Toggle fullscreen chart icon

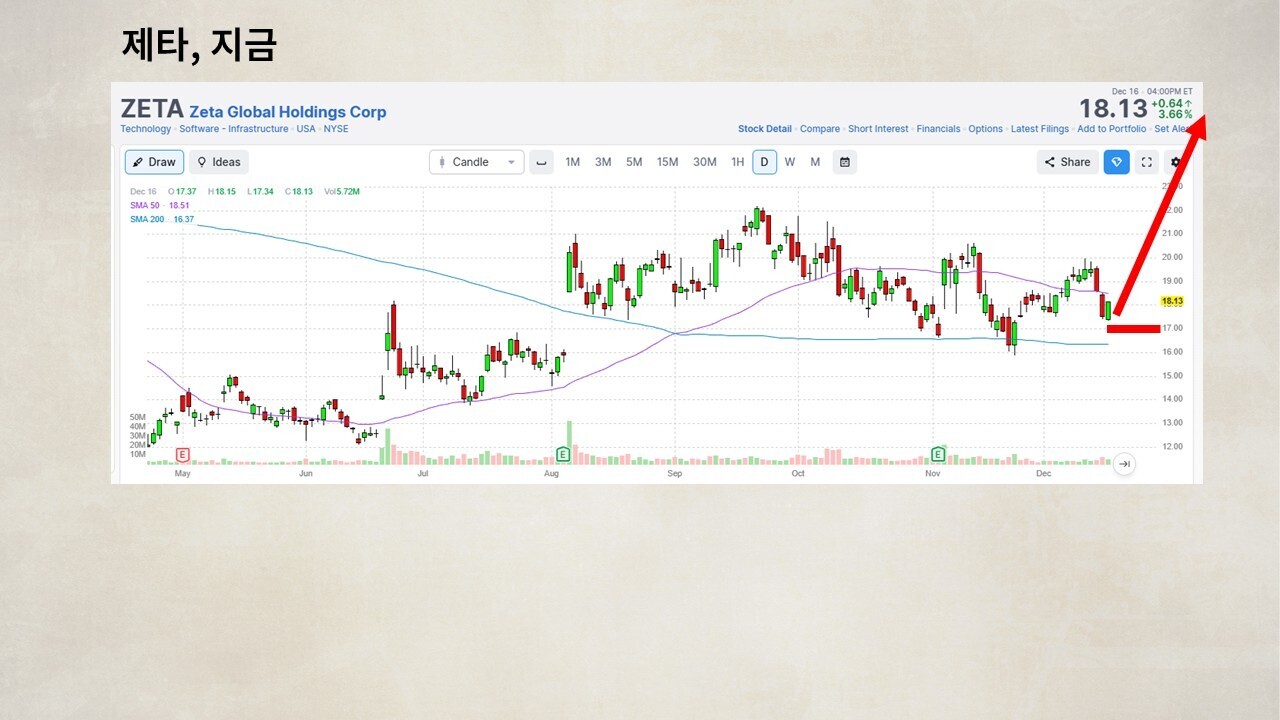1147,162
